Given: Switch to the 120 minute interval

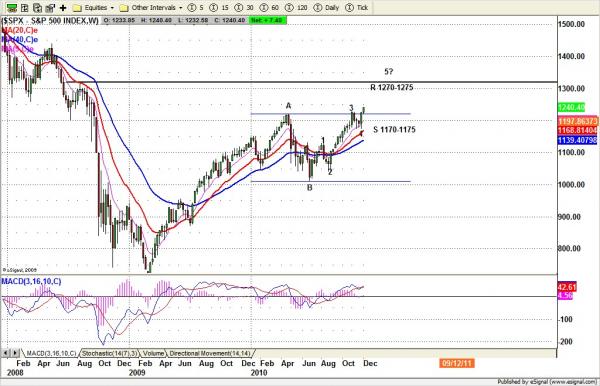Looking at the screenshot, I should pyautogui.click(x=297, y=8).
